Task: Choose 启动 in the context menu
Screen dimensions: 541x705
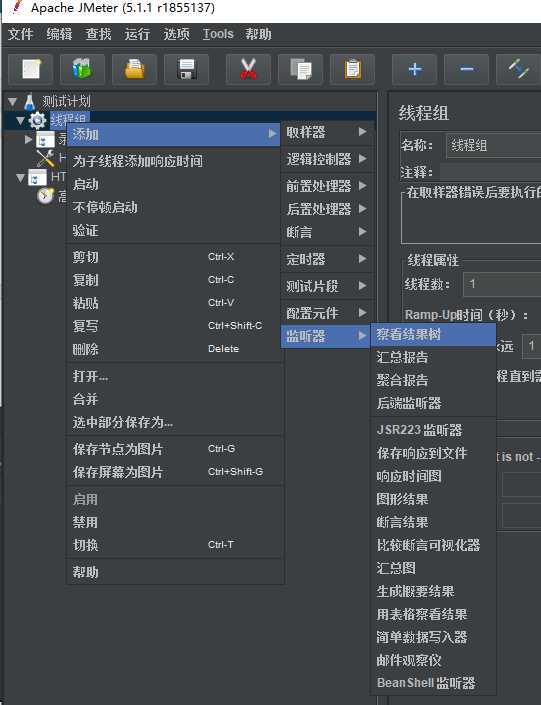Action: pos(174,184)
